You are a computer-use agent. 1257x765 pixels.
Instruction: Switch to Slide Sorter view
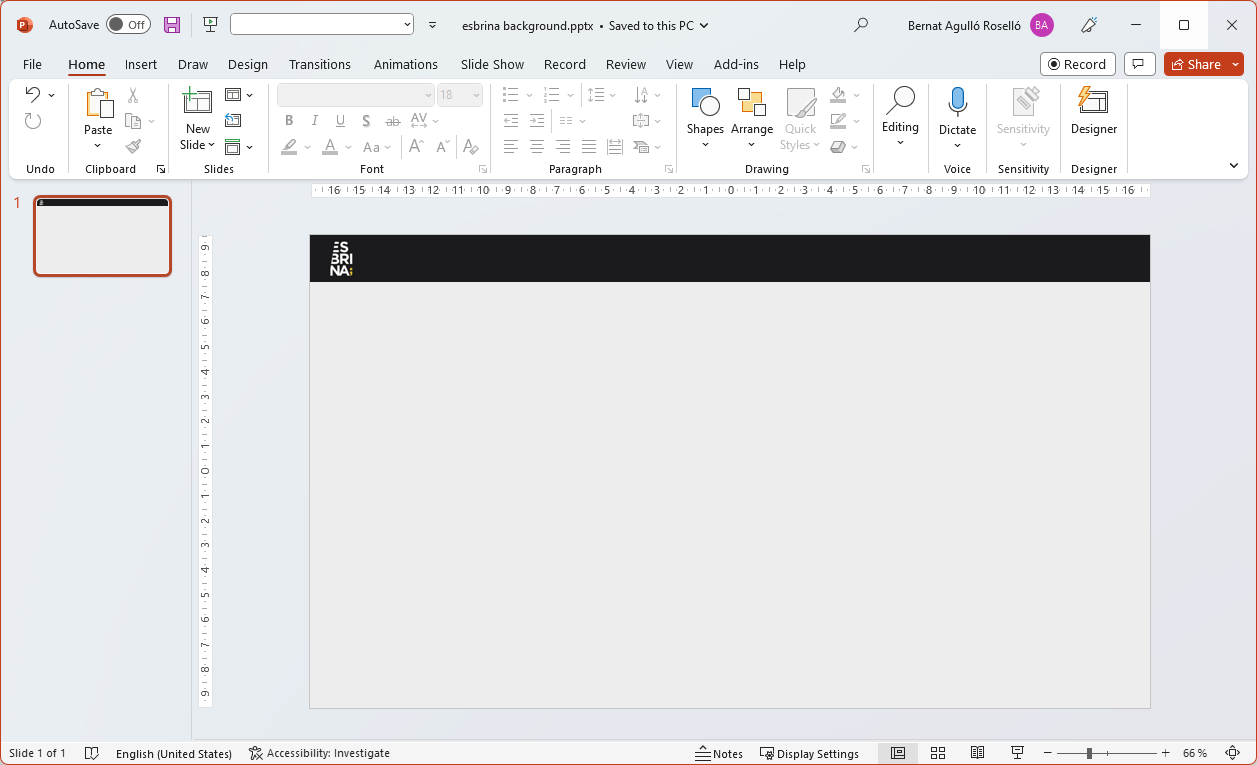(938, 753)
